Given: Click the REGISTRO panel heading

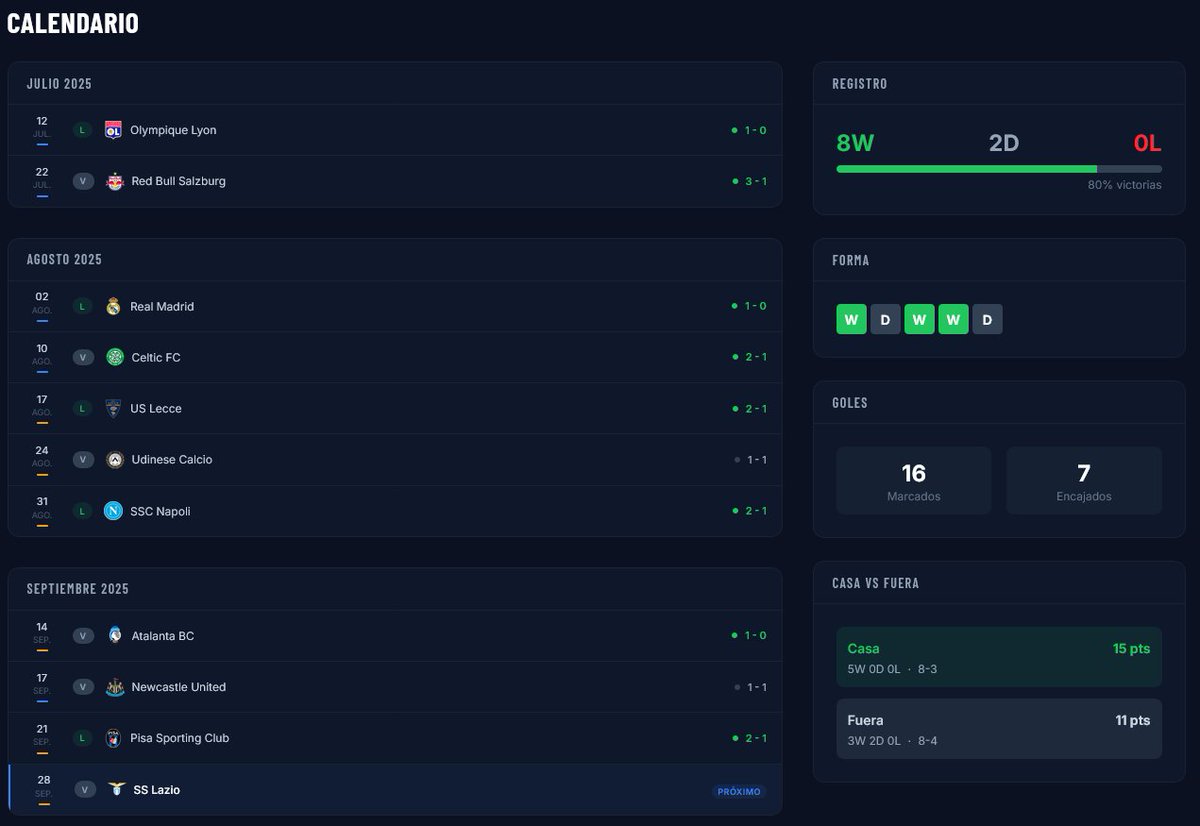Looking at the screenshot, I should click(860, 84).
